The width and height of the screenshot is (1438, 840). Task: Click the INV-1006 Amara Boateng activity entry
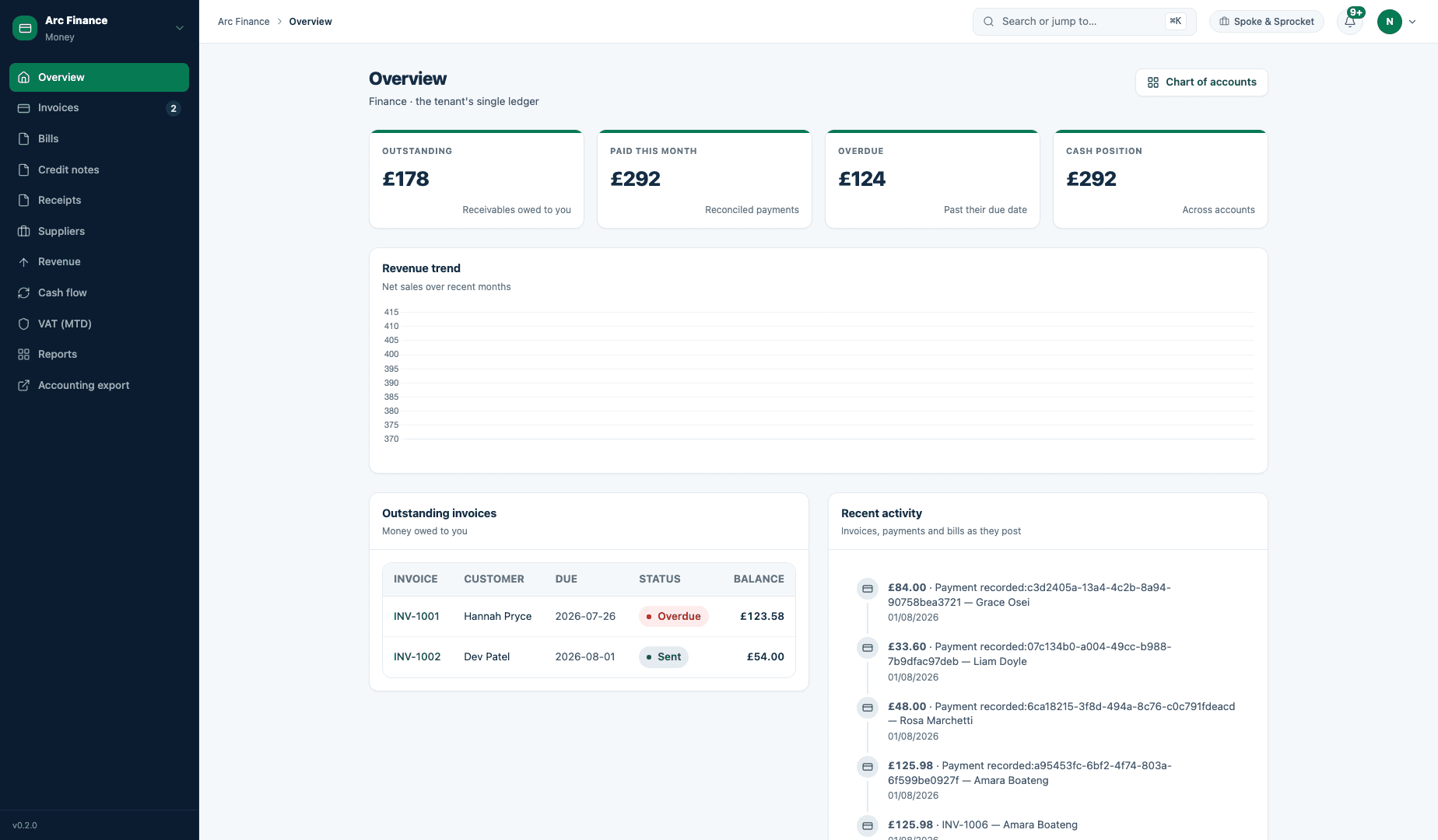(1048, 829)
